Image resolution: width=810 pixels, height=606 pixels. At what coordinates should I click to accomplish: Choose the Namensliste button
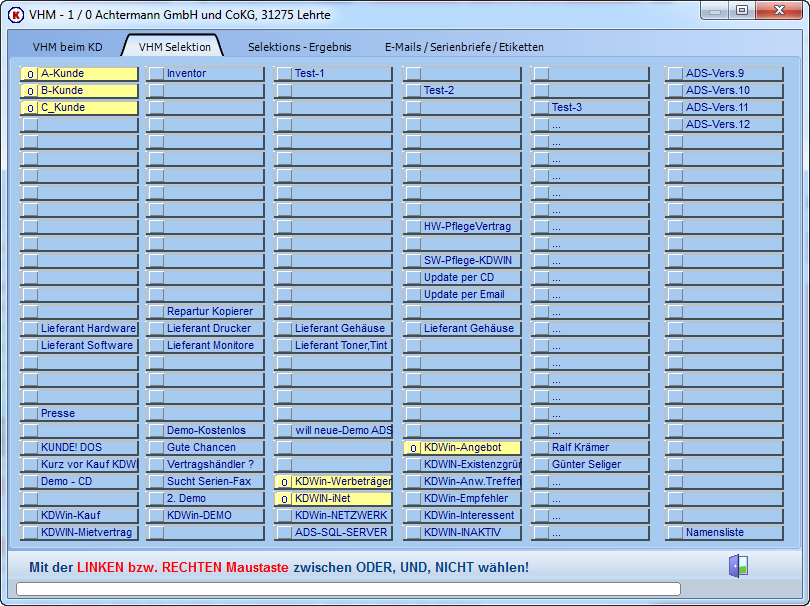[x=724, y=533]
